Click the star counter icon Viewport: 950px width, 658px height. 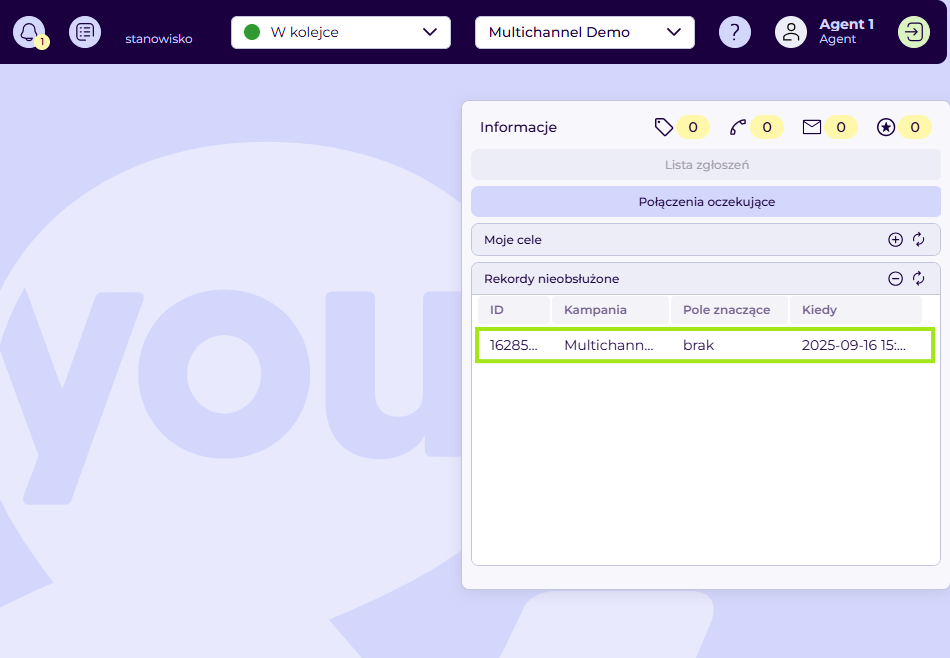pos(886,127)
